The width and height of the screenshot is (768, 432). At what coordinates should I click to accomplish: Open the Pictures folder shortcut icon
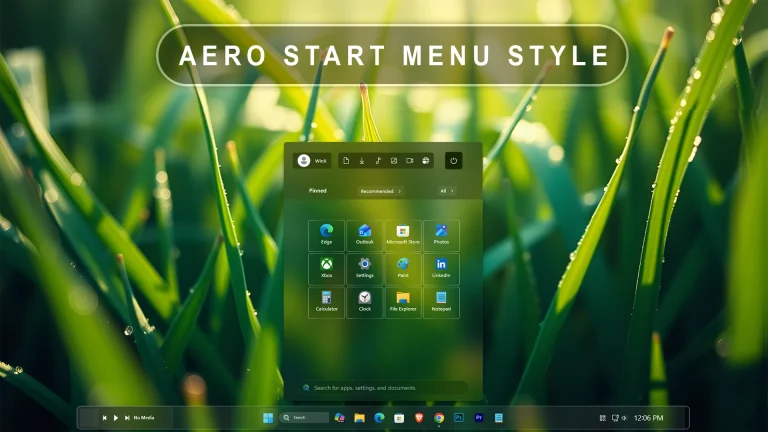coord(394,161)
